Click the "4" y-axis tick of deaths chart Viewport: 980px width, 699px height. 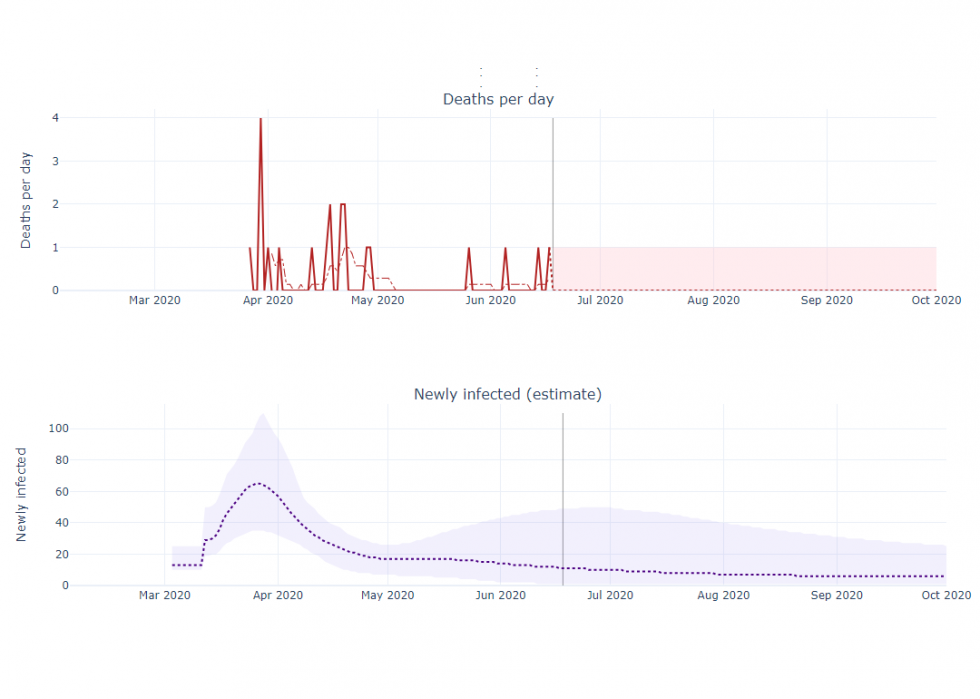point(55,117)
